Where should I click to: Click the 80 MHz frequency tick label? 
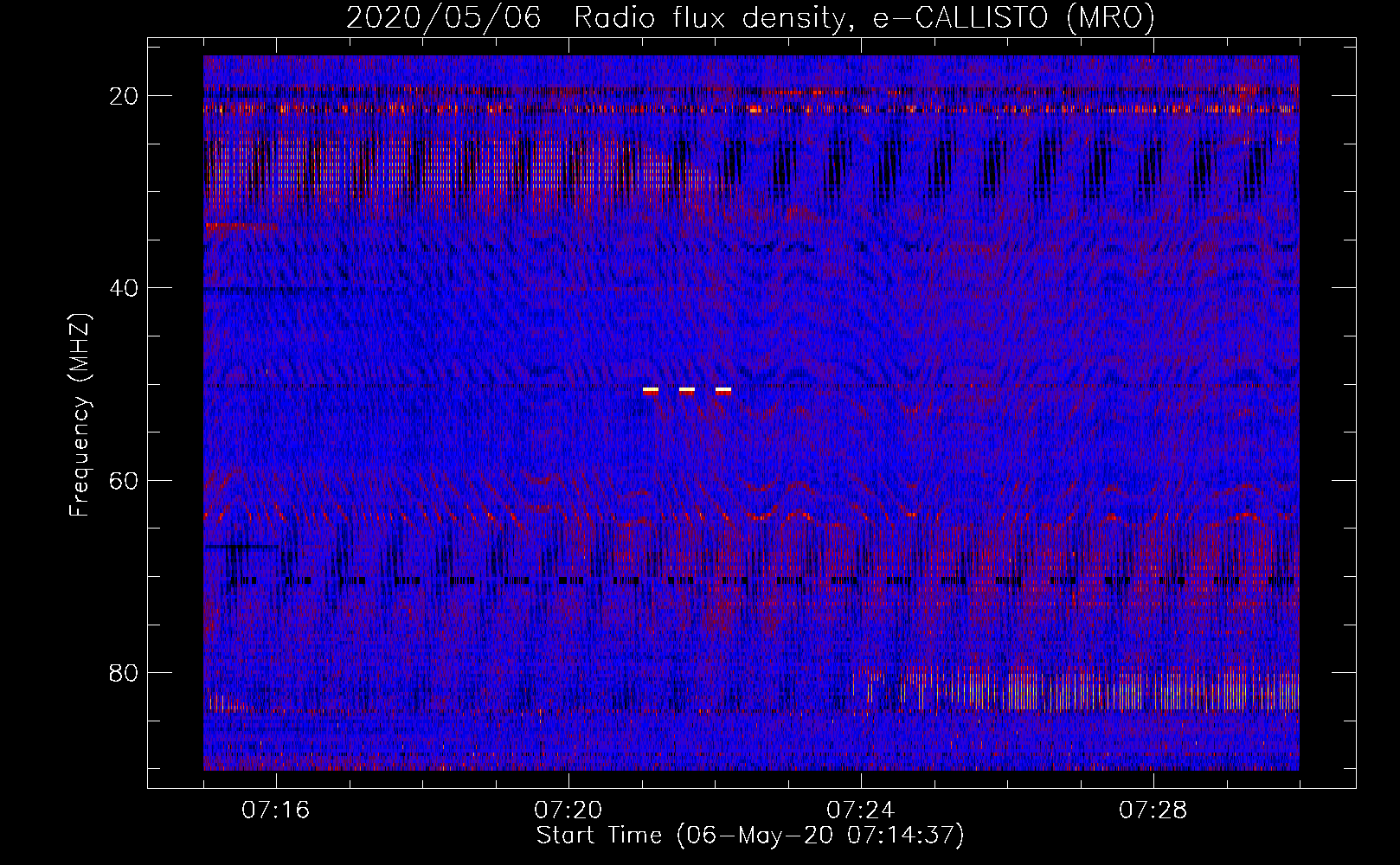[x=124, y=672]
